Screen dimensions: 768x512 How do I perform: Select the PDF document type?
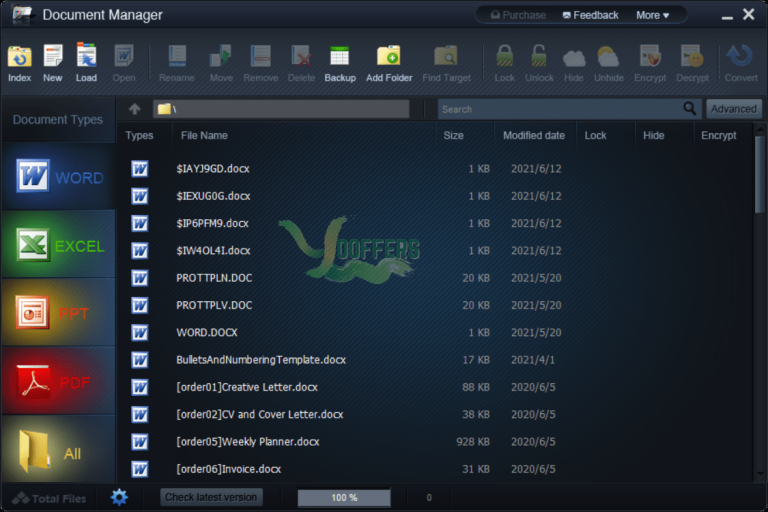click(59, 381)
